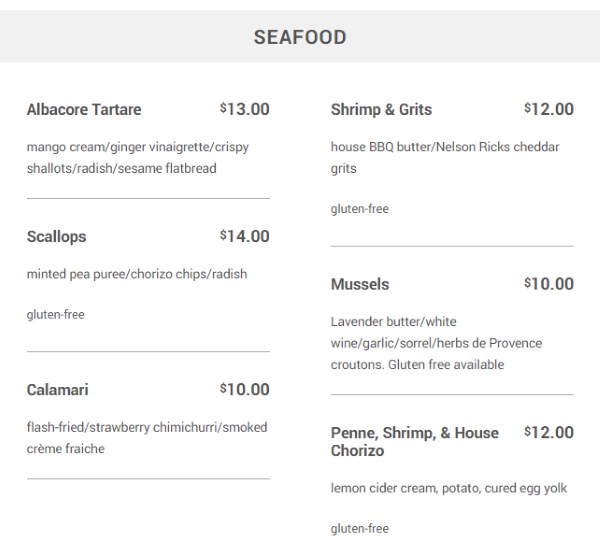The image size is (600, 559).
Task: Open the Scallops menu item
Action: pyautogui.click(x=56, y=237)
